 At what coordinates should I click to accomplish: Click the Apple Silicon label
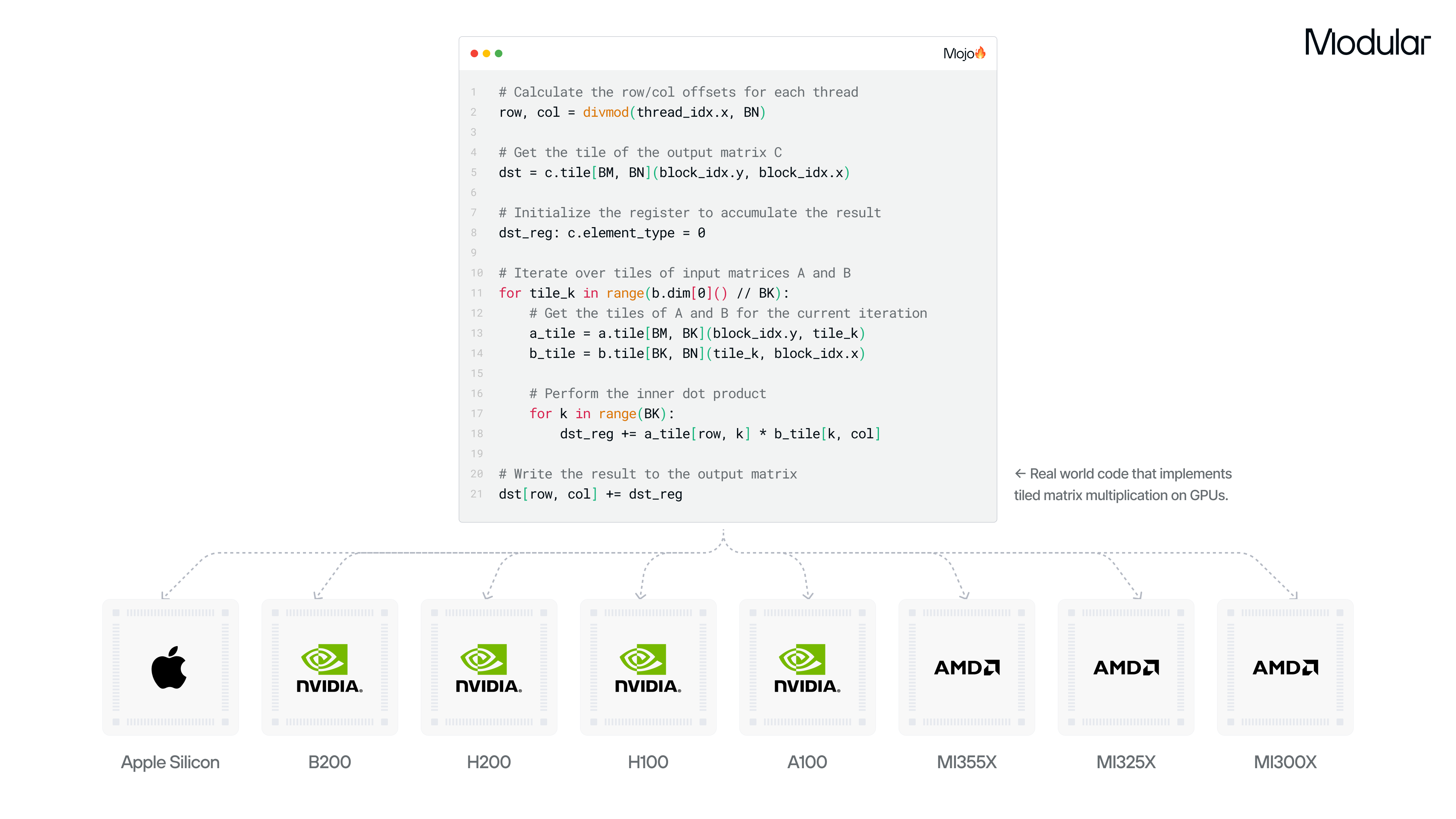[x=170, y=762]
